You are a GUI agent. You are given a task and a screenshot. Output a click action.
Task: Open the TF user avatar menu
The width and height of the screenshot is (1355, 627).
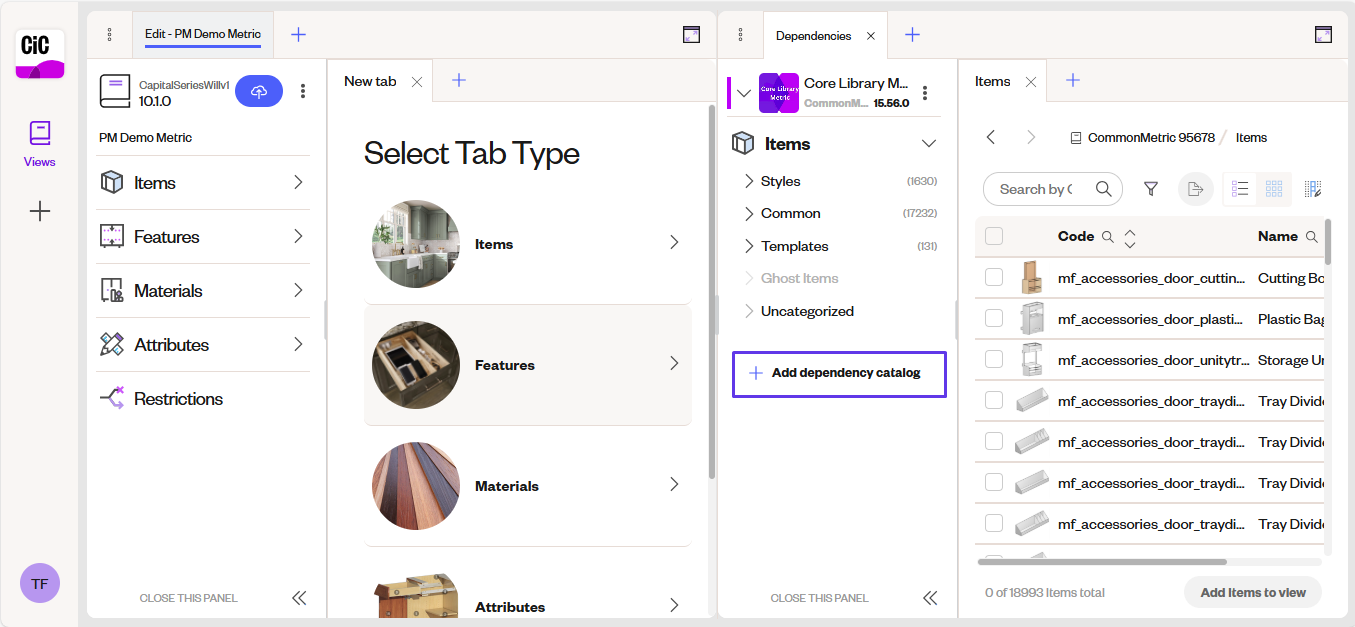coord(40,583)
